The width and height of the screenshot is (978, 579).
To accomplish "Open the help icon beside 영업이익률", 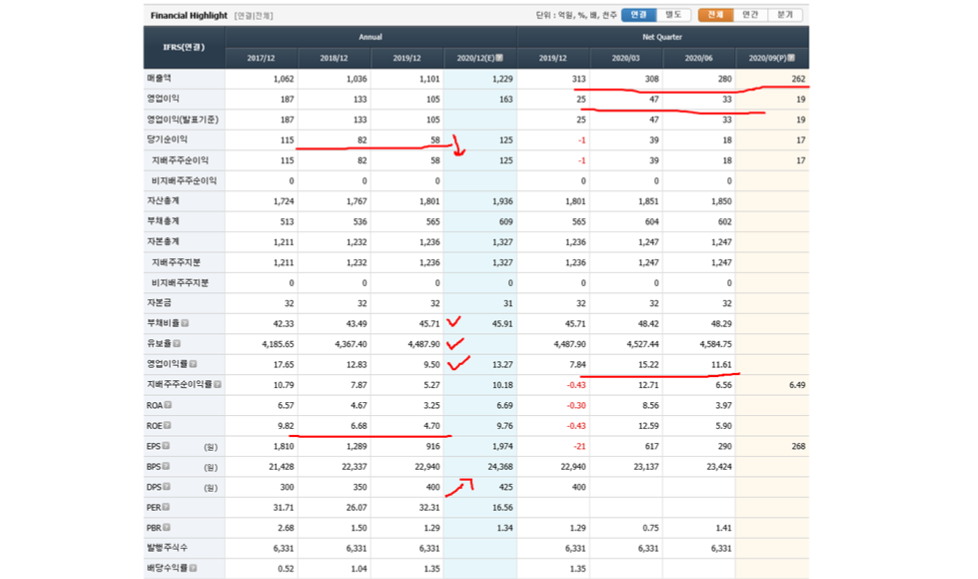I will coord(193,364).
